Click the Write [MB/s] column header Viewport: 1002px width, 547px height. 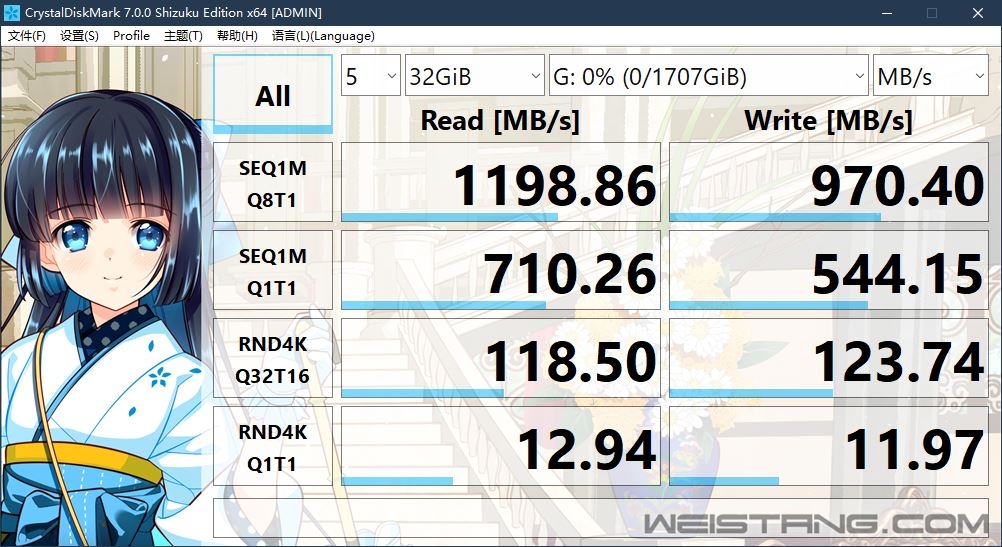coord(828,120)
